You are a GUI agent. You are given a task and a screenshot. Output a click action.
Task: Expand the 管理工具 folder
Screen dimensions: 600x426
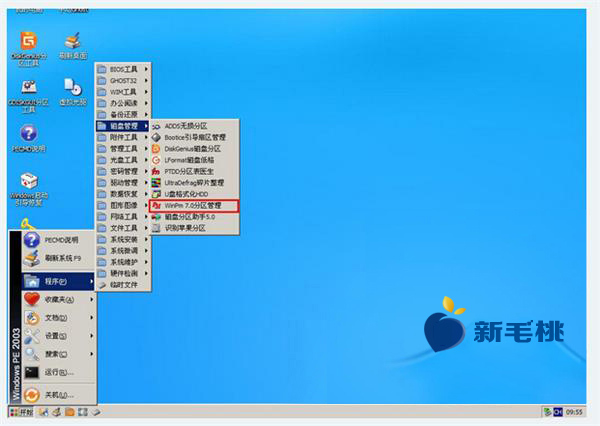(123, 149)
